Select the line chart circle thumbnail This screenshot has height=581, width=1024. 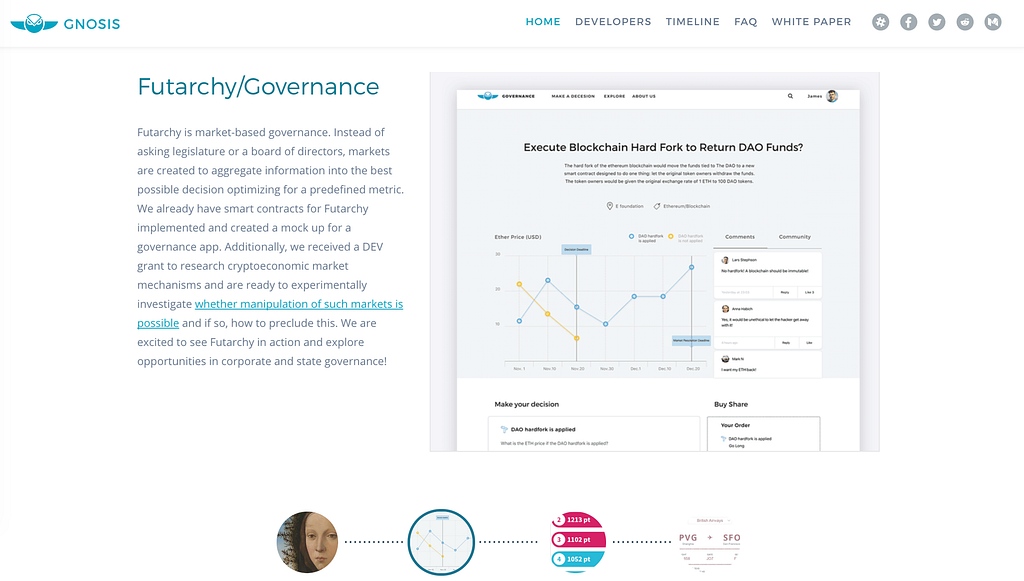(441, 542)
